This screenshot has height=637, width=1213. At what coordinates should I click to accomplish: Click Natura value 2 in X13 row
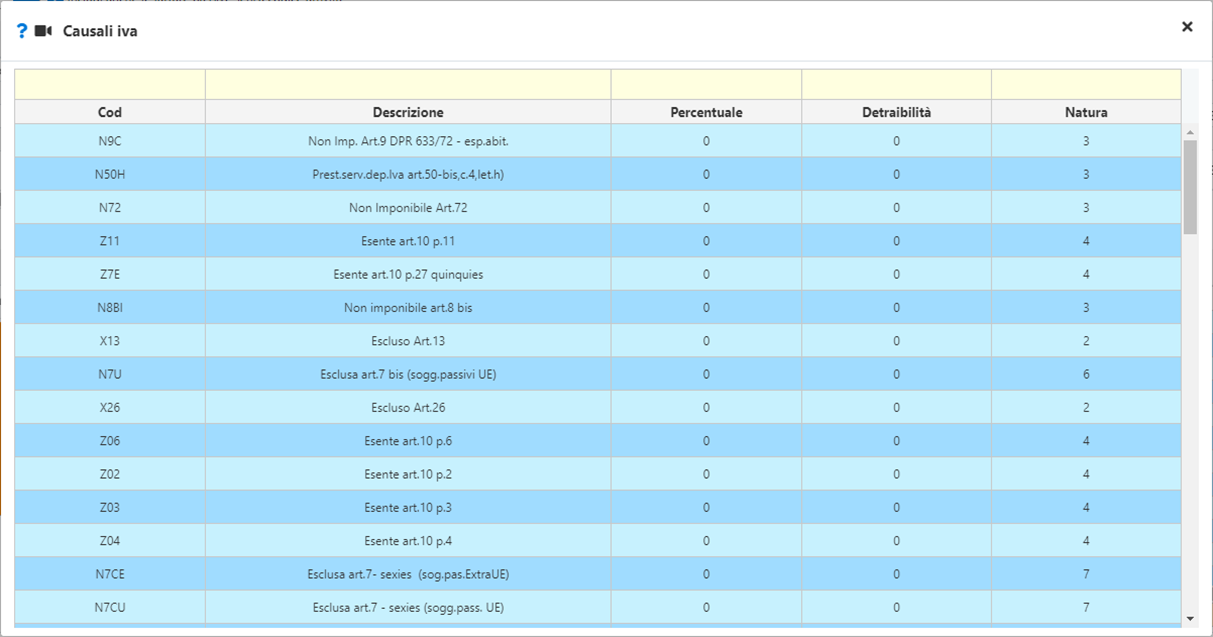click(1086, 341)
